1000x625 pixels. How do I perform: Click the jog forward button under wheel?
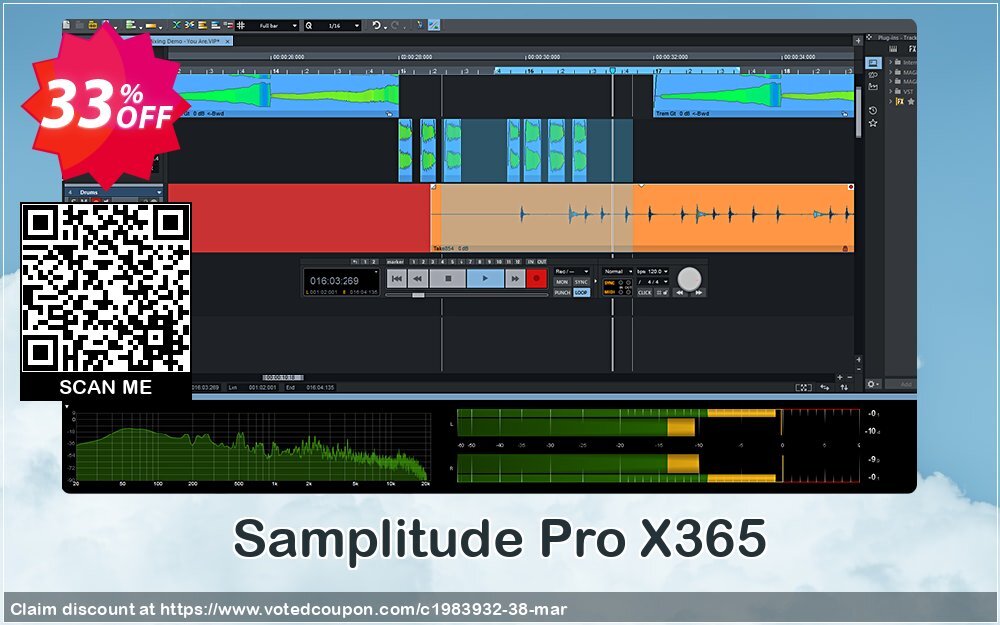[x=699, y=293]
